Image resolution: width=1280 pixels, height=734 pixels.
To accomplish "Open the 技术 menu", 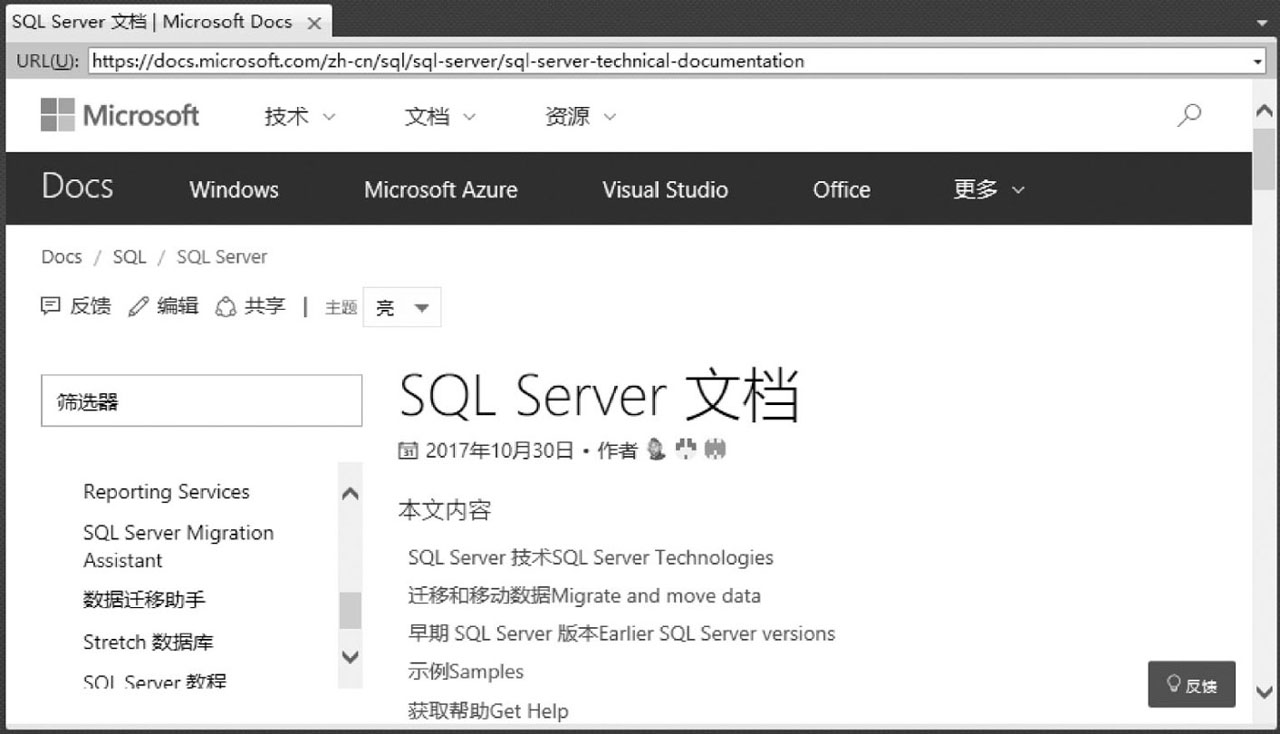I will [x=300, y=116].
